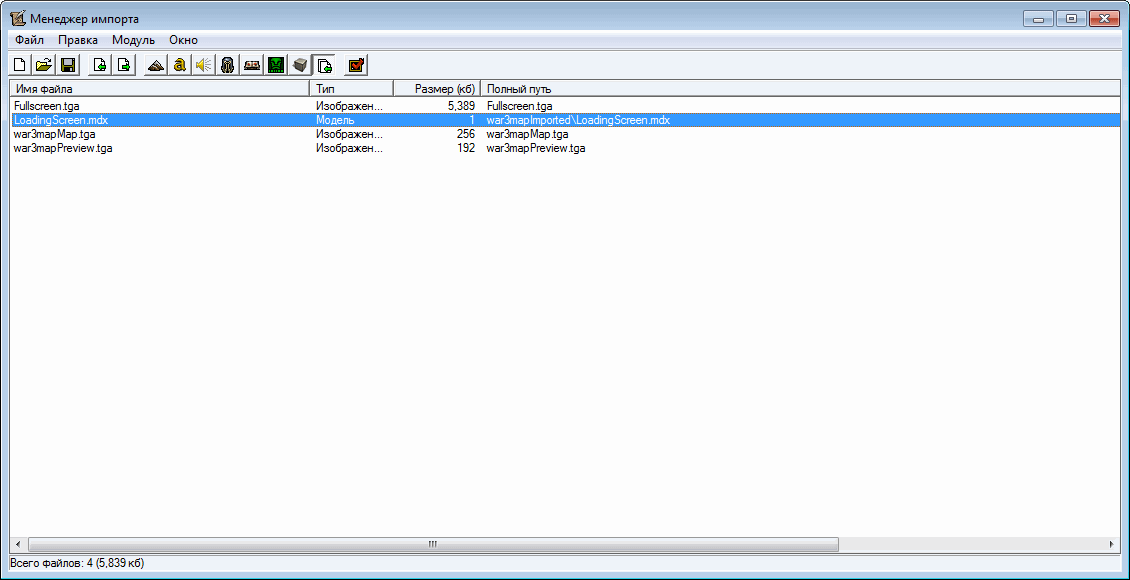The width and height of the screenshot is (1130, 580).
Task: Open the Правка menu
Action: point(78,40)
